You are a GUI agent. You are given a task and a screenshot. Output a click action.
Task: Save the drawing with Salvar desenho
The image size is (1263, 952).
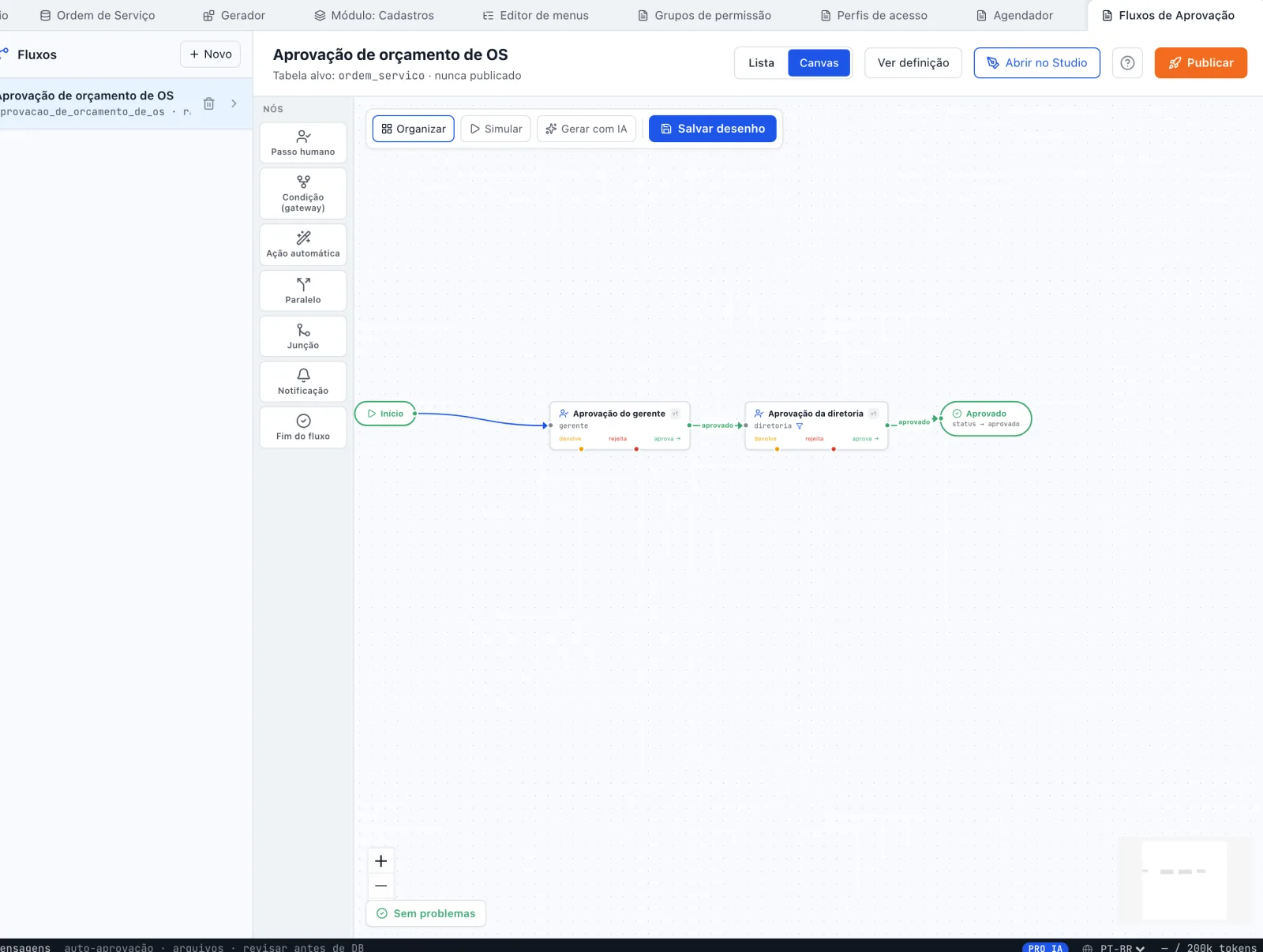tap(713, 129)
